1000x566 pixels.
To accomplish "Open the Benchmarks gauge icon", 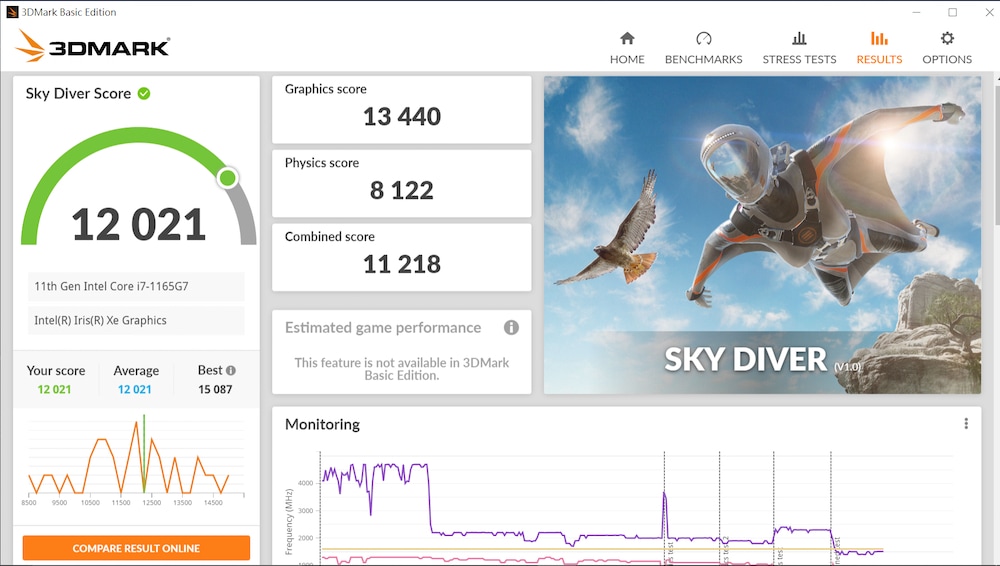I will point(703,38).
